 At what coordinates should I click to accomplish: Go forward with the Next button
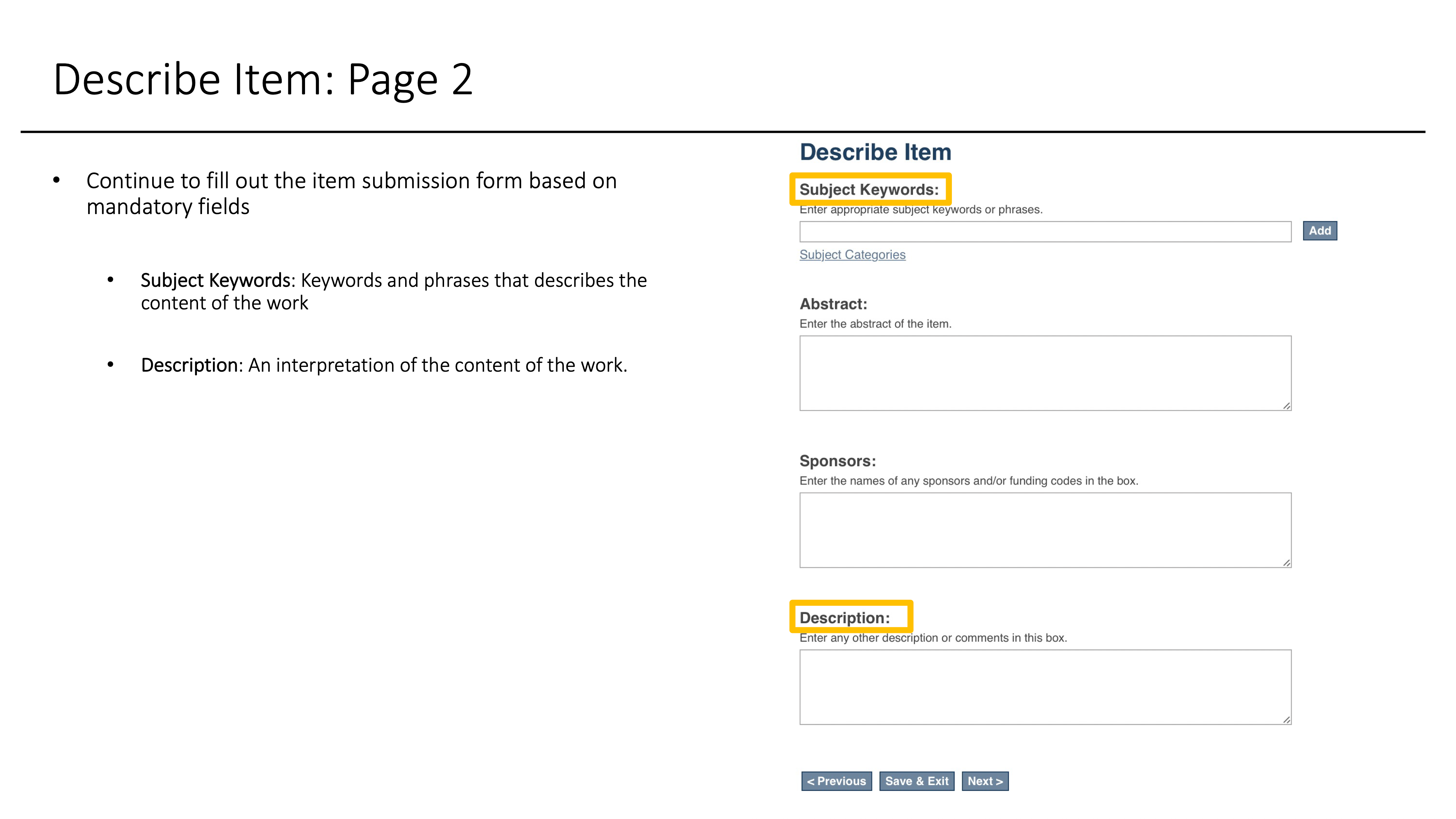tap(985, 781)
